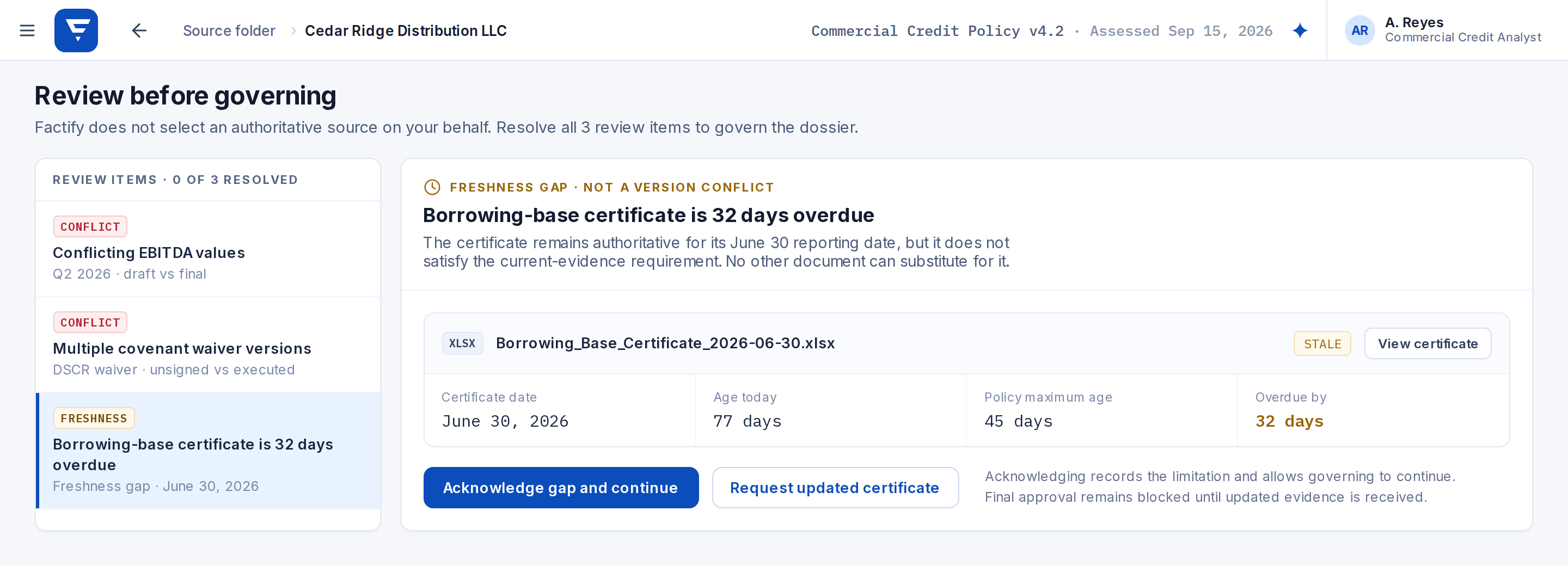Click the '77 days' age value

748,421
